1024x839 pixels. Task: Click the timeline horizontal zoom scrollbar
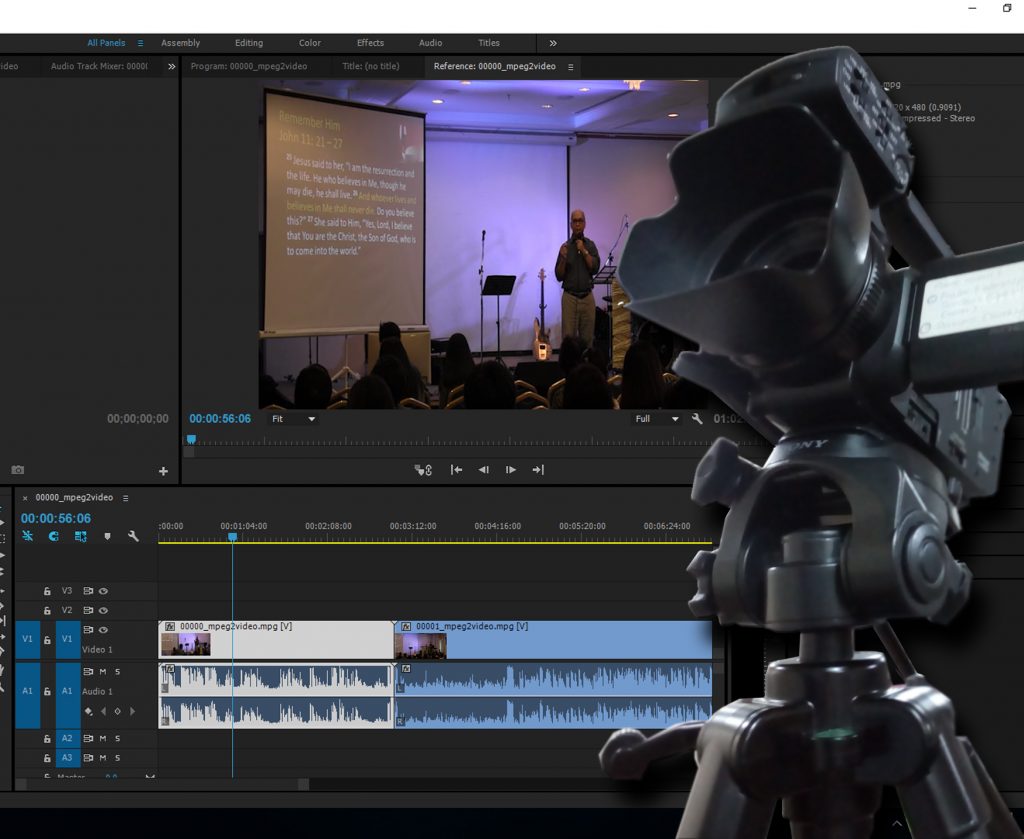point(161,784)
